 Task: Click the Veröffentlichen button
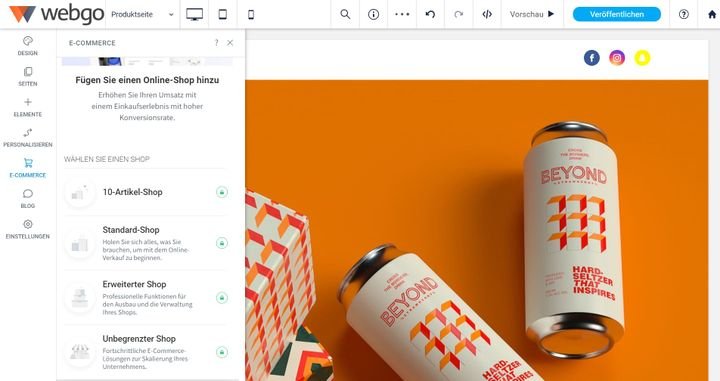point(617,14)
